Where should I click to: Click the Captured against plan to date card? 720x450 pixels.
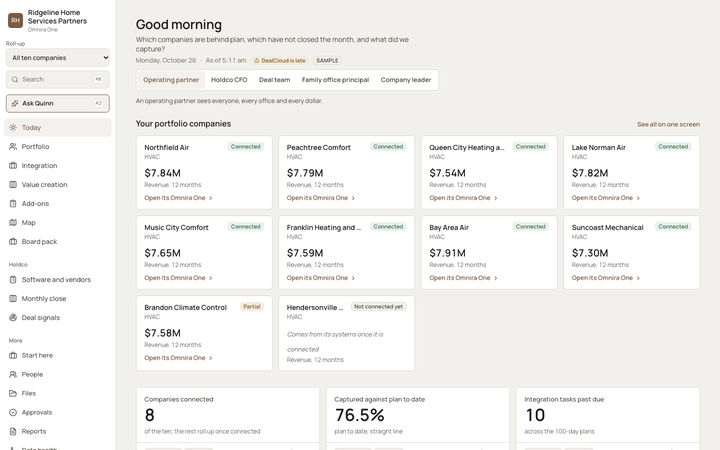pyautogui.click(x=418, y=419)
